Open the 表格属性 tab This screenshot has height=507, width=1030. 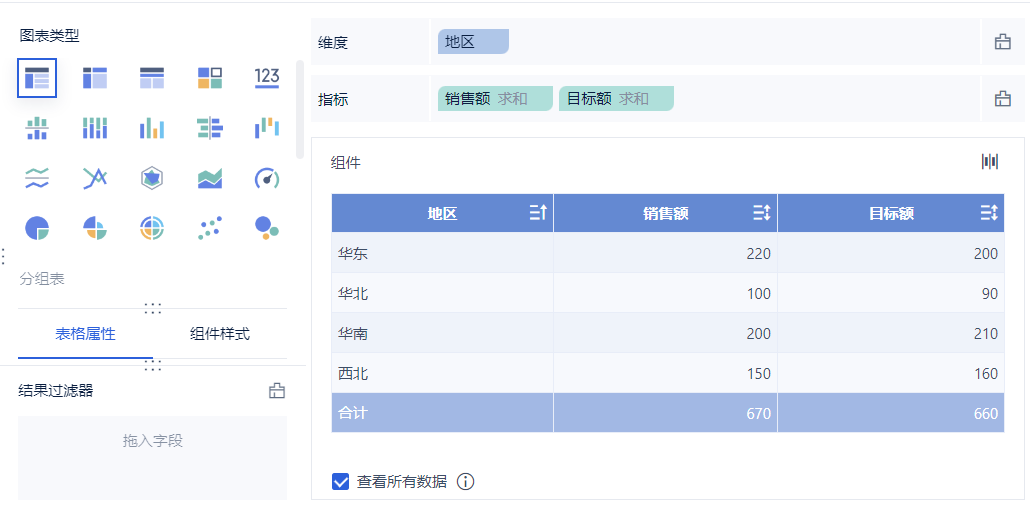point(85,334)
